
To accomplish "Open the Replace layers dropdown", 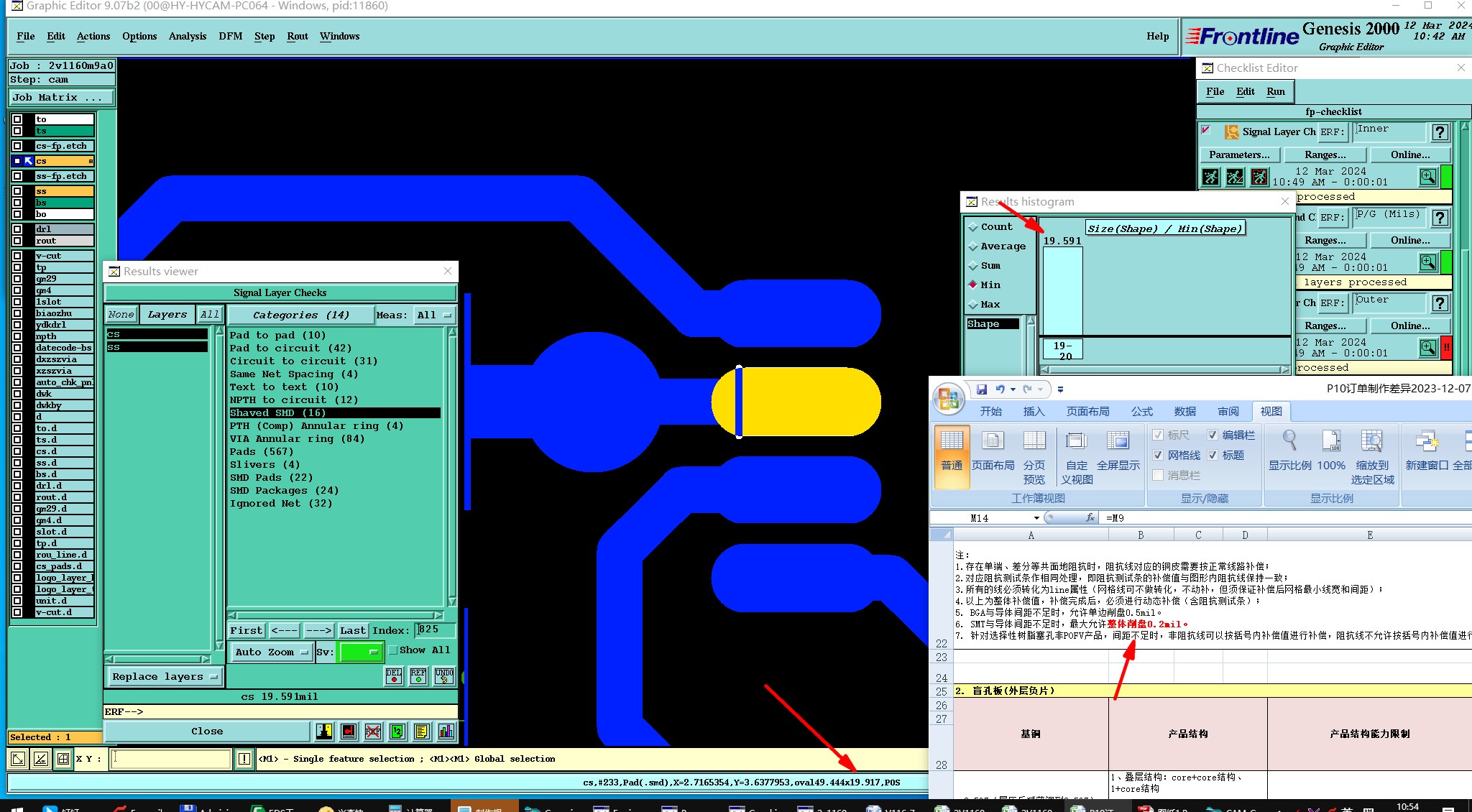I will pos(165,676).
